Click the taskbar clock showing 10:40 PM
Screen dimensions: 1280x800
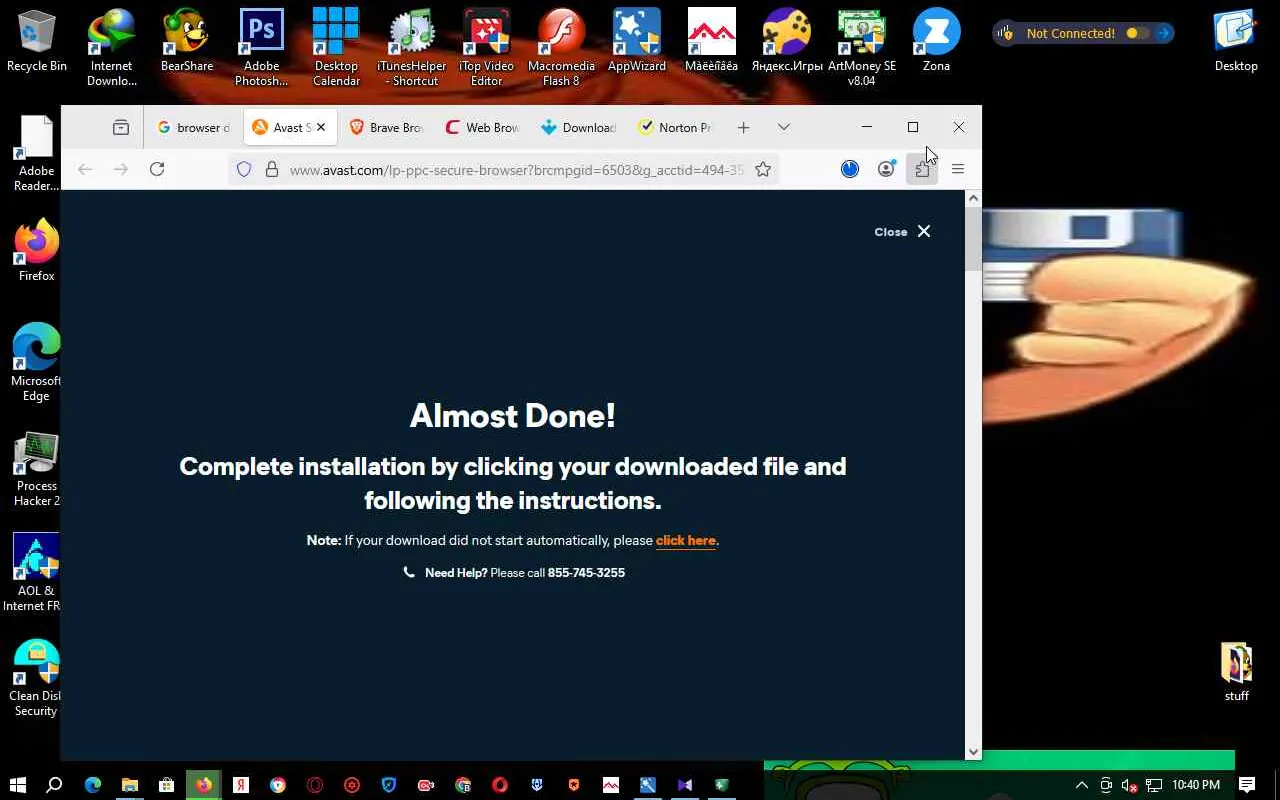(1196, 785)
